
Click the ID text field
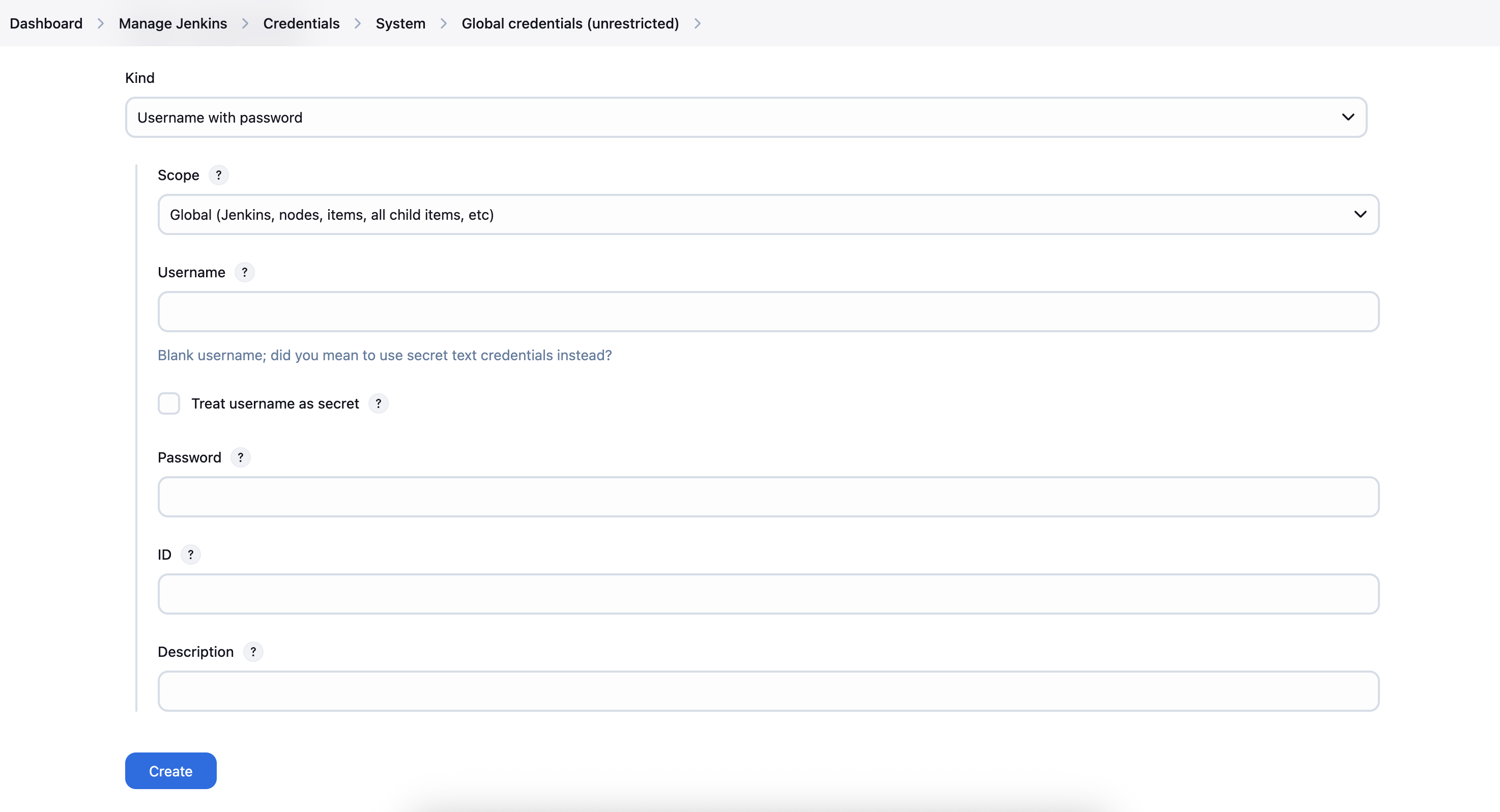coord(768,594)
